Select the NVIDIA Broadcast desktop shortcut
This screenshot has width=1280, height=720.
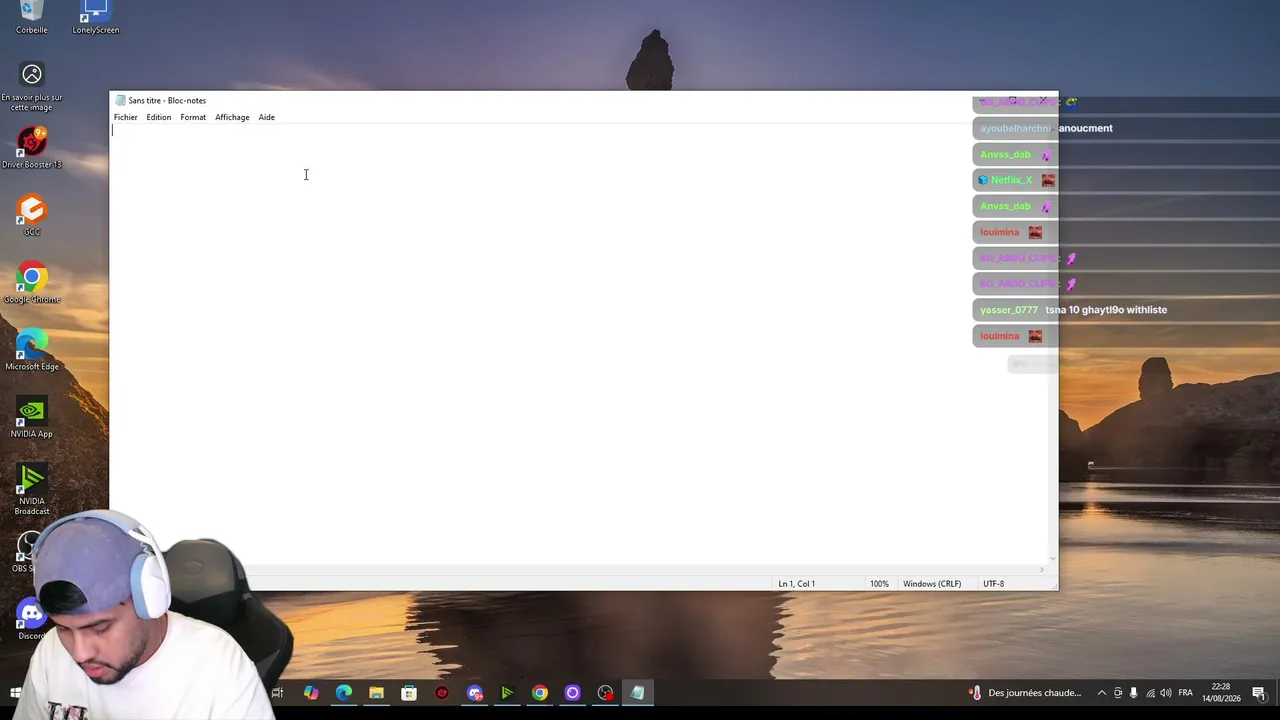32,490
